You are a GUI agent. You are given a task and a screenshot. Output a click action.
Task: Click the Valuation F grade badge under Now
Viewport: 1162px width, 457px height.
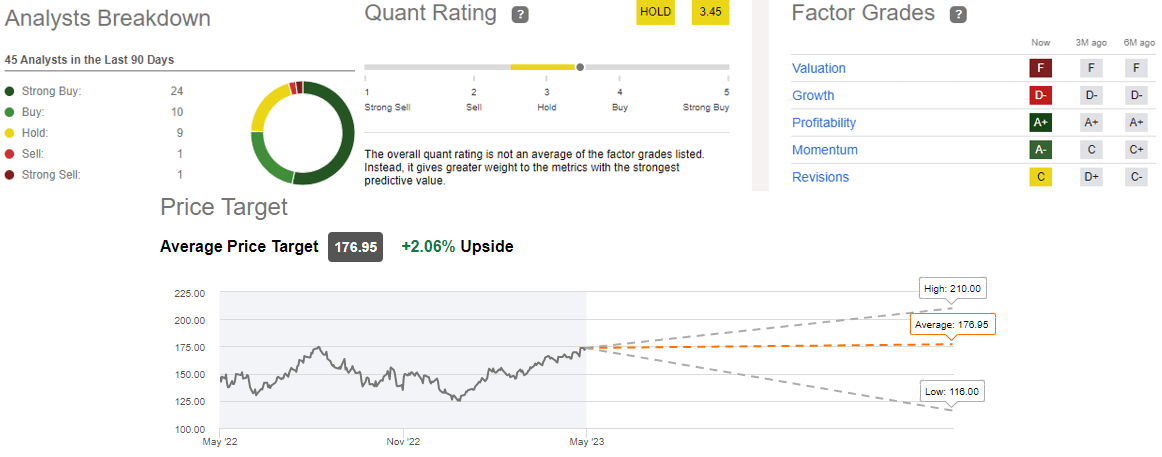1040,69
